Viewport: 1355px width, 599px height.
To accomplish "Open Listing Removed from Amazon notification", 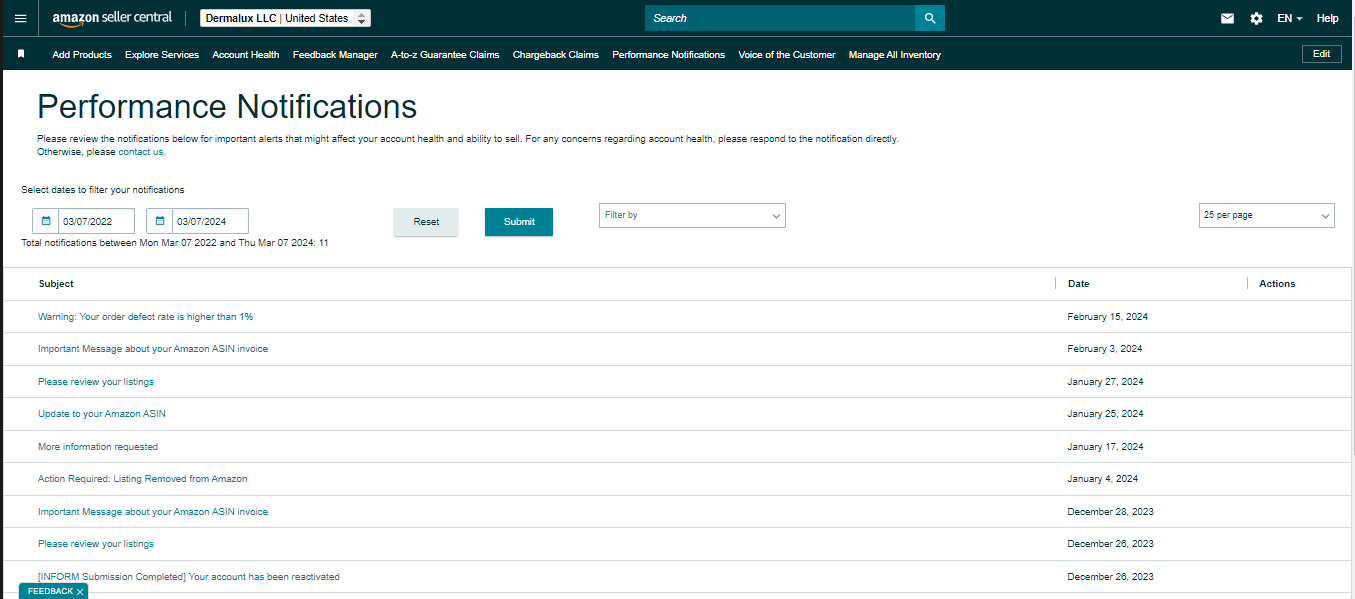I will (x=142, y=479).
